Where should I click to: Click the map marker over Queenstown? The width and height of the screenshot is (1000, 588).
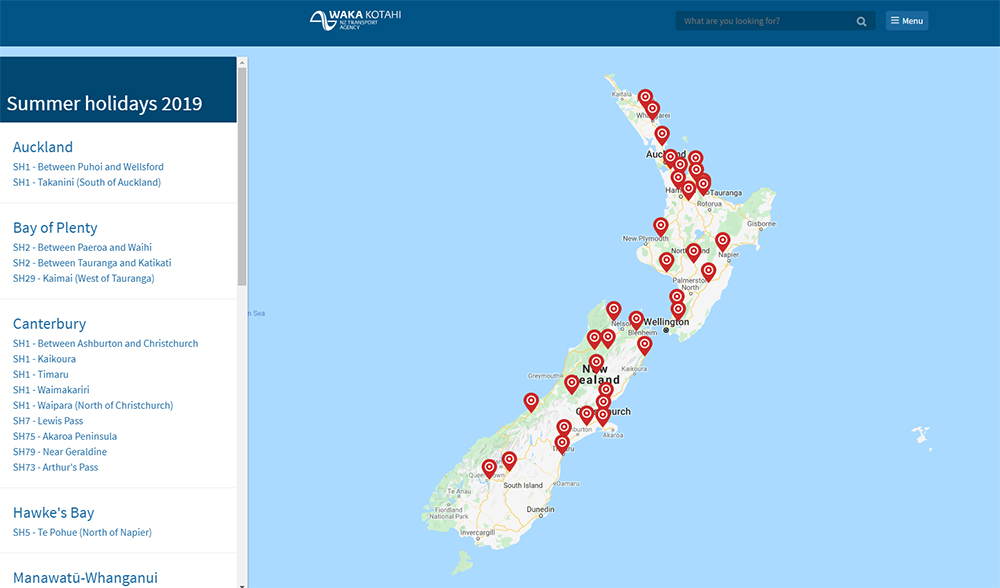[489, 469]
